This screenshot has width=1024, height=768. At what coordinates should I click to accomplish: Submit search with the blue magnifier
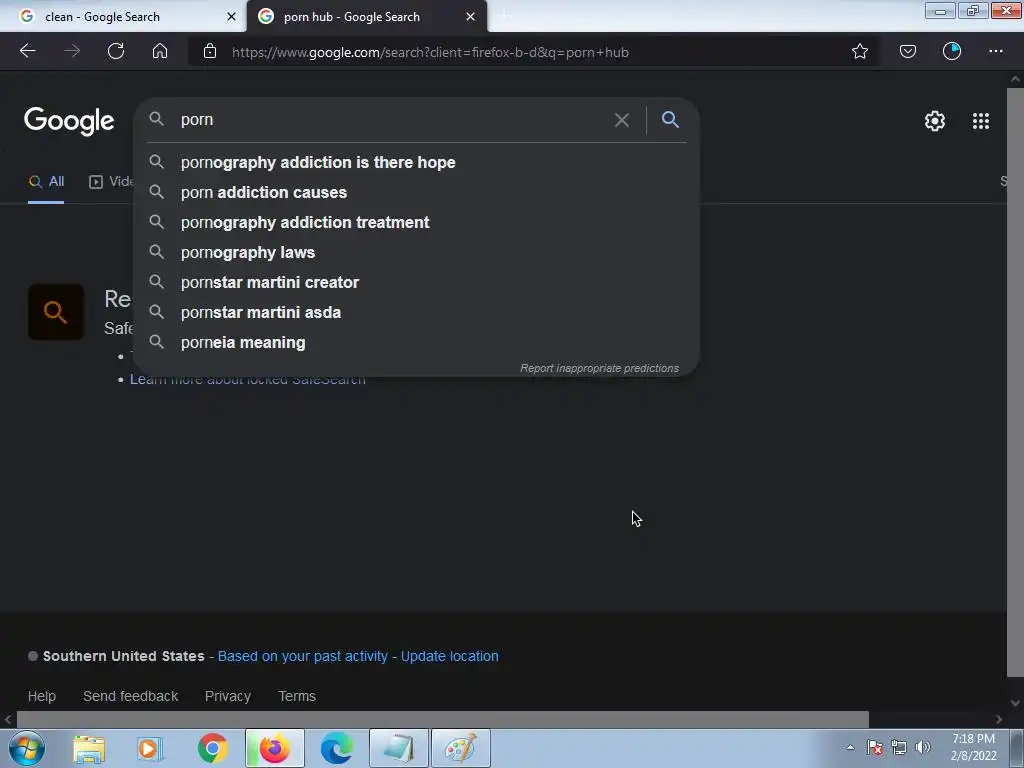tap(670, 120)
